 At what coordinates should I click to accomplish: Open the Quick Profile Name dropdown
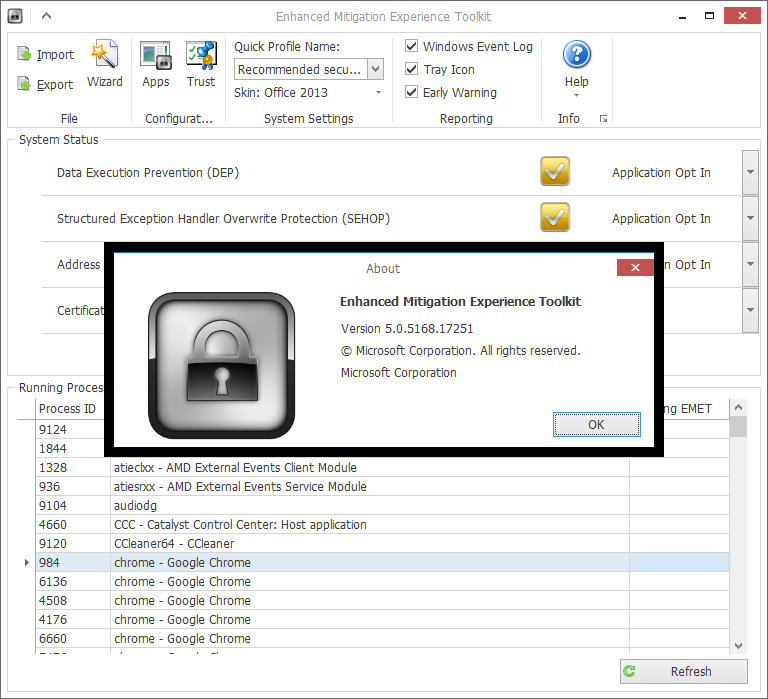[375, 69]
